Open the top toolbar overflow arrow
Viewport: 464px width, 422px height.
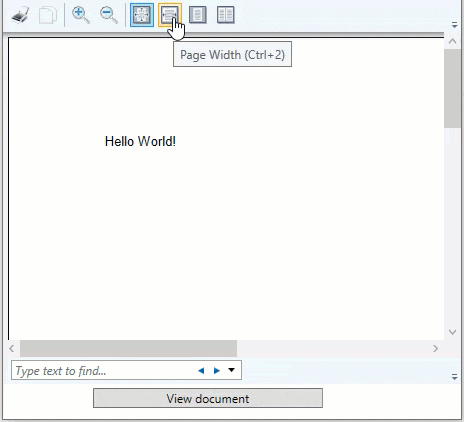454,25
